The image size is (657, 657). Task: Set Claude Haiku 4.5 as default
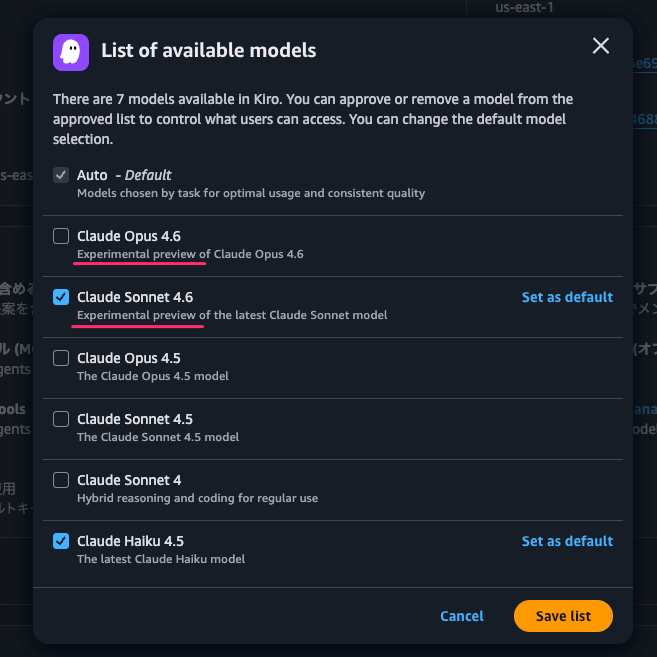coord(567,541)
